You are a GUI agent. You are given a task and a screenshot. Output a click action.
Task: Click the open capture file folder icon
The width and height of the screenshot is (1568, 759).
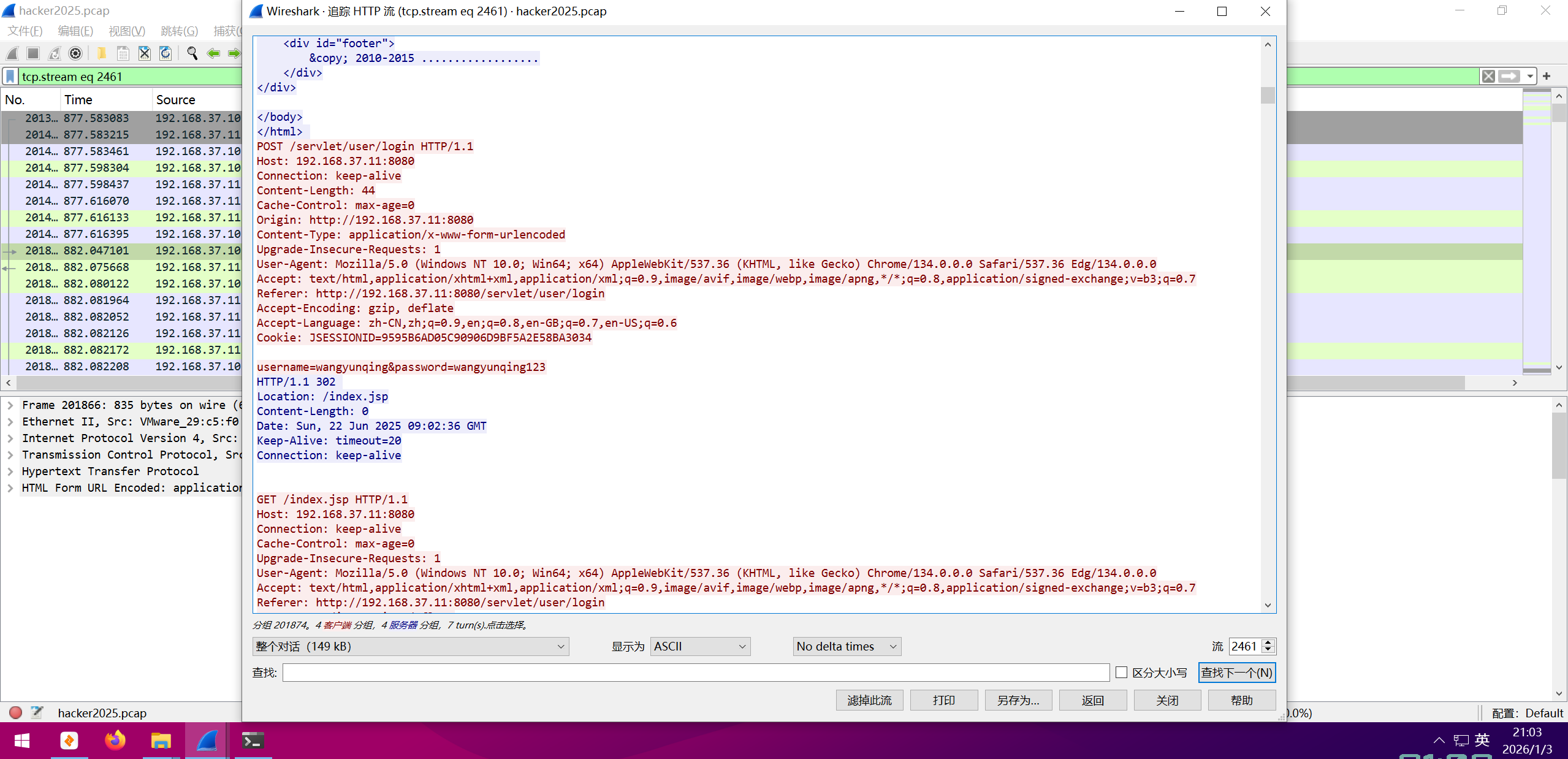tap(102, 53)
